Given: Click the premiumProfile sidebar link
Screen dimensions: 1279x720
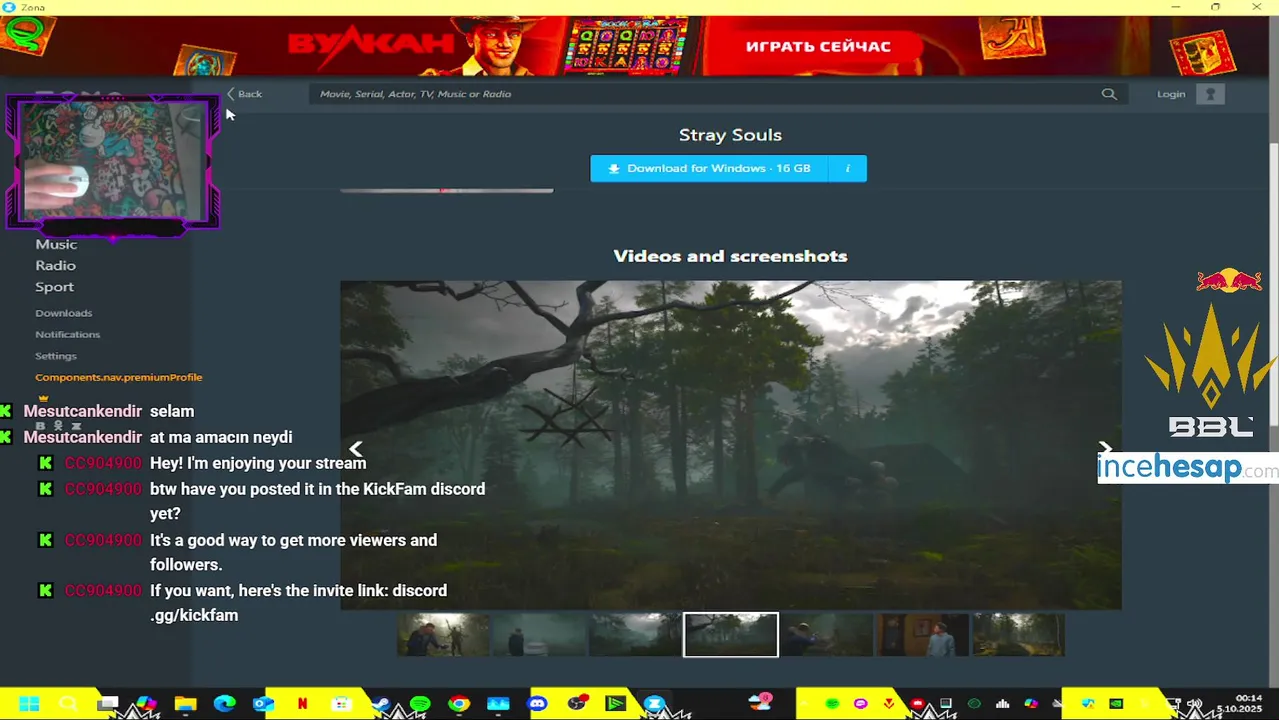Looking at the screenshot, I should coord(118,377).
